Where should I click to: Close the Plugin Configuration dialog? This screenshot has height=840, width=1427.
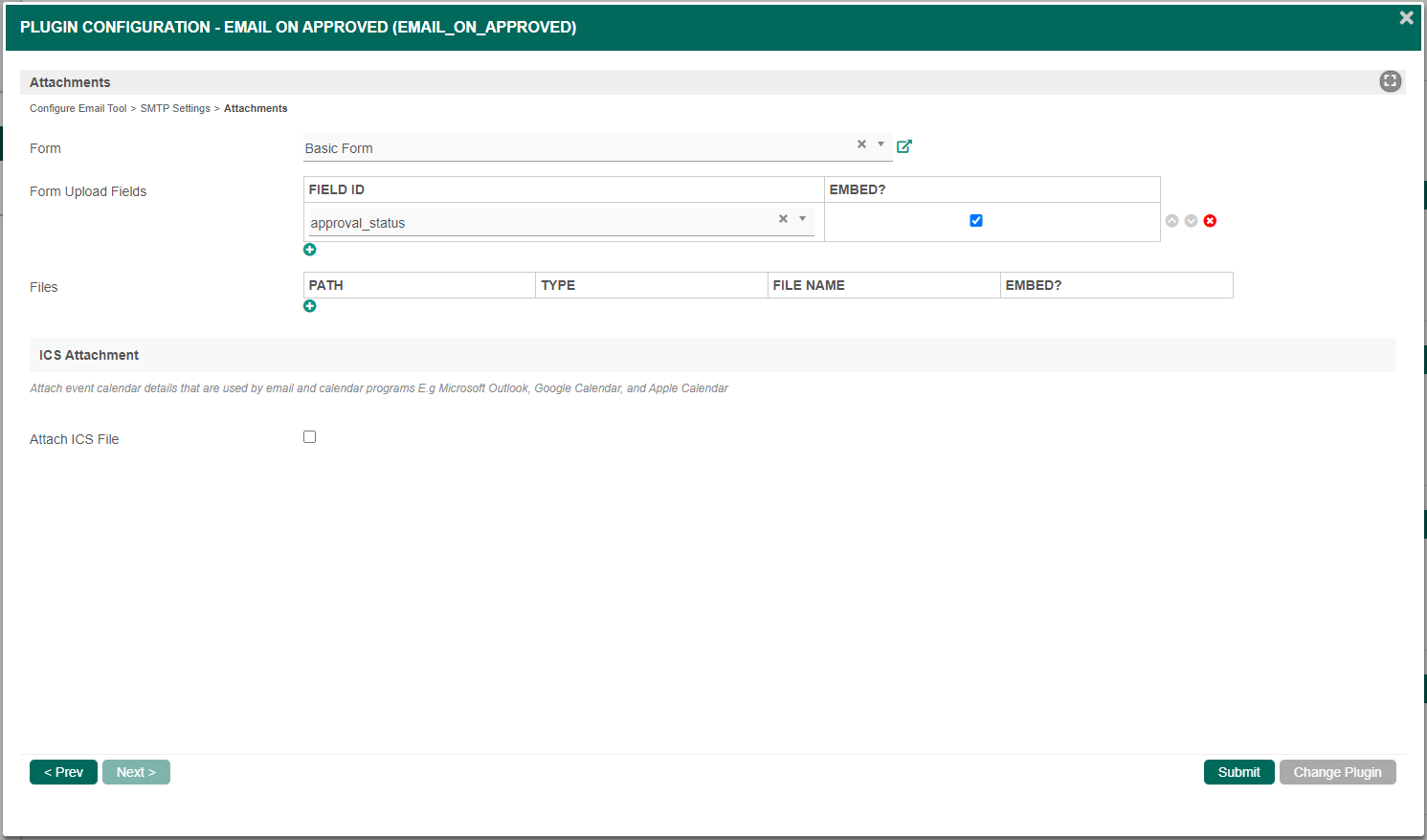pyautogui.click(x=1406, y=18)
